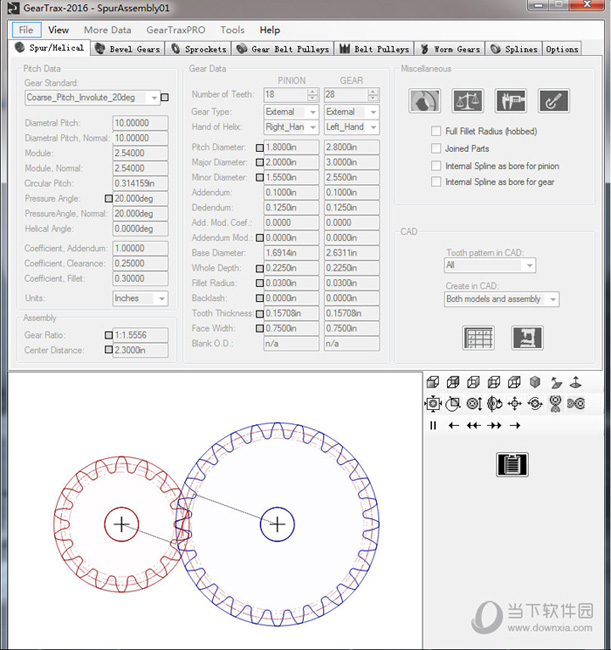Image resolution: width=611 pixels, height=650 pixels.
Task: Open the balance scale icon in Miscellaneous
Action: click(468, 101)
